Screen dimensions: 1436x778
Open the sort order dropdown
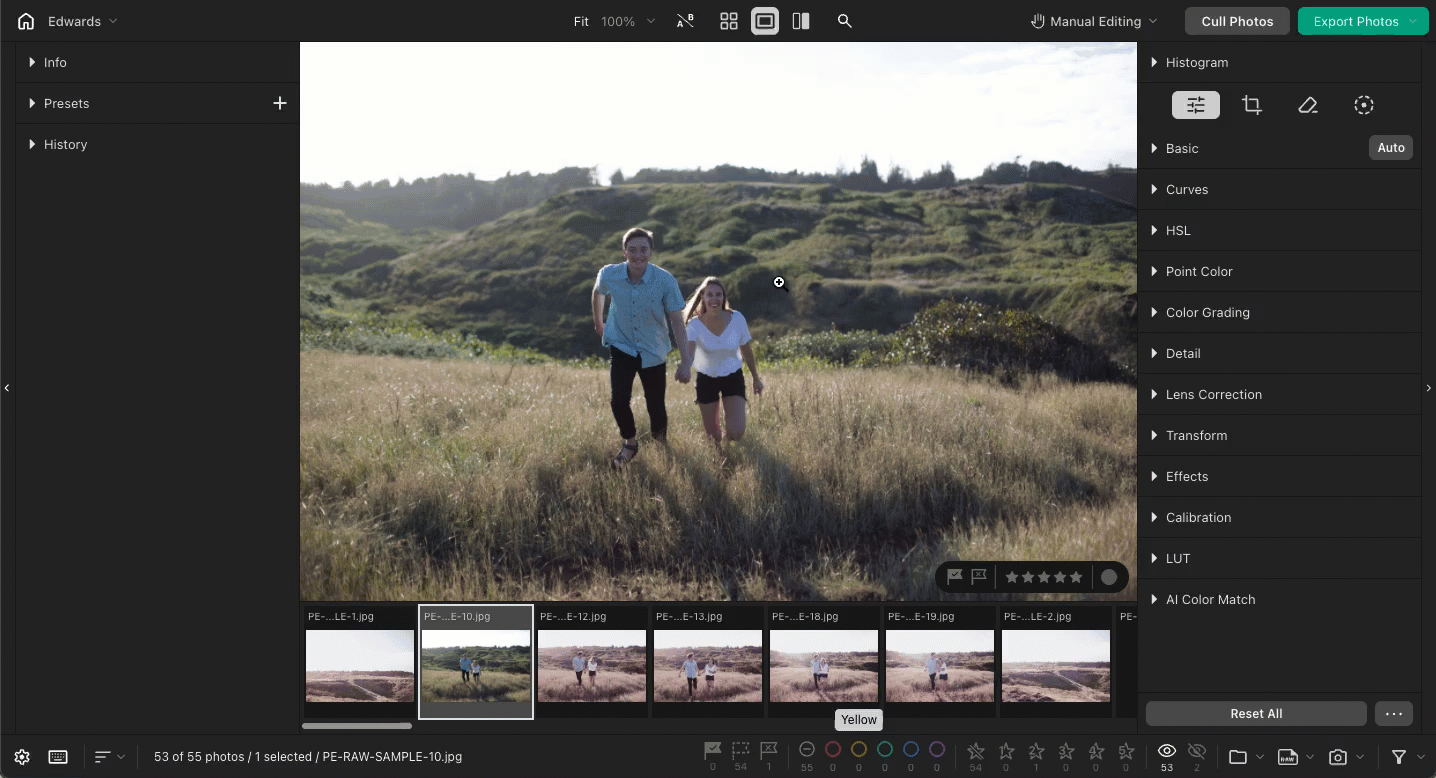[110, 757]
